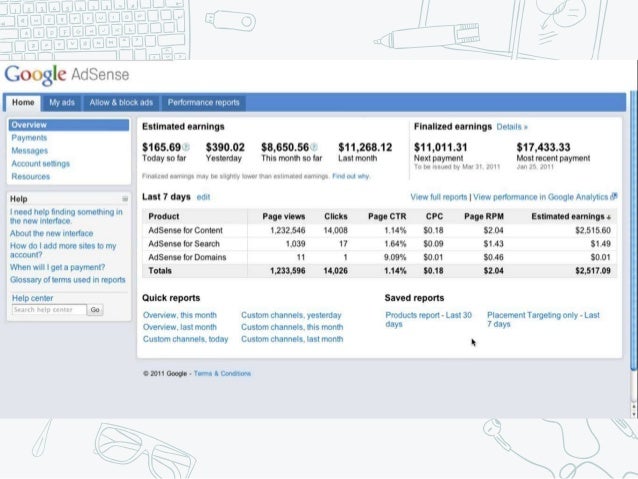638x479 pixels.
Task: Open Account settings in the sidebar
Action: [x=41, y=164]
